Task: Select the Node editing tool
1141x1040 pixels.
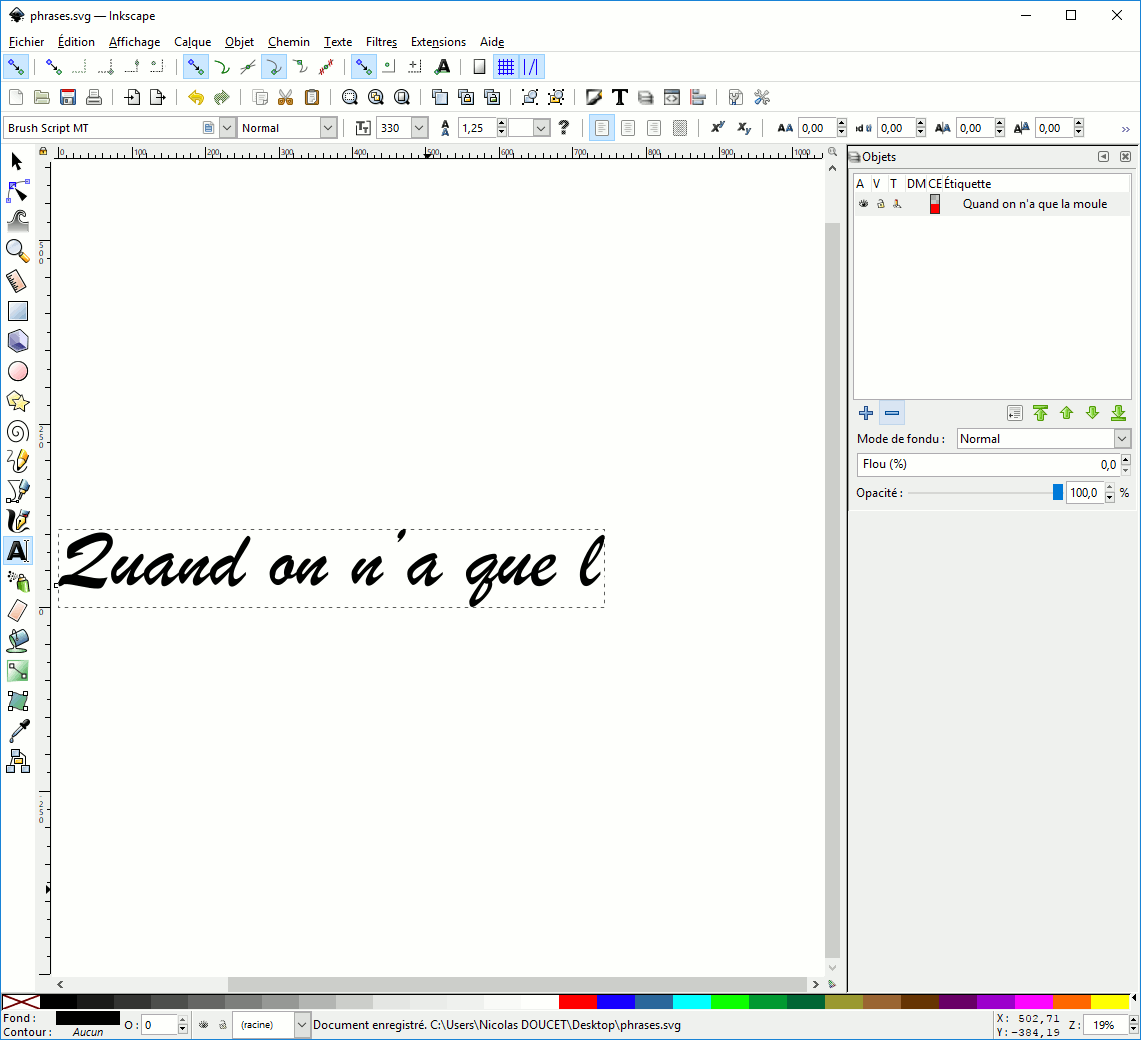Action: pyautogui.click(x=17, y=191)
